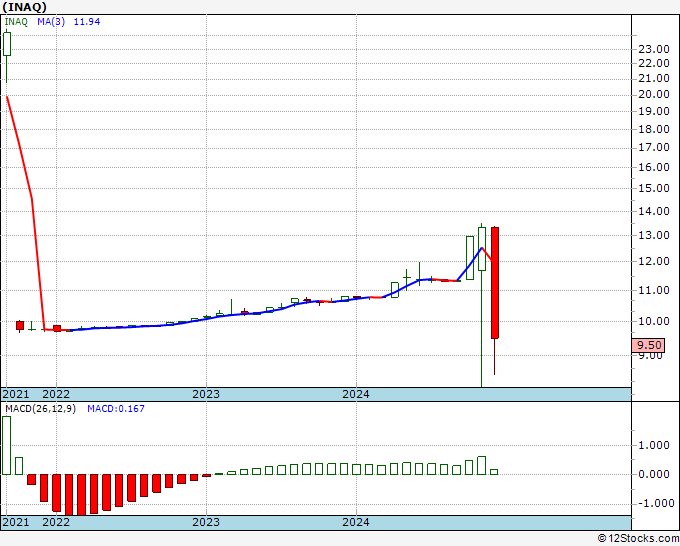Click the 15.00 price axis label

(654, 188)
